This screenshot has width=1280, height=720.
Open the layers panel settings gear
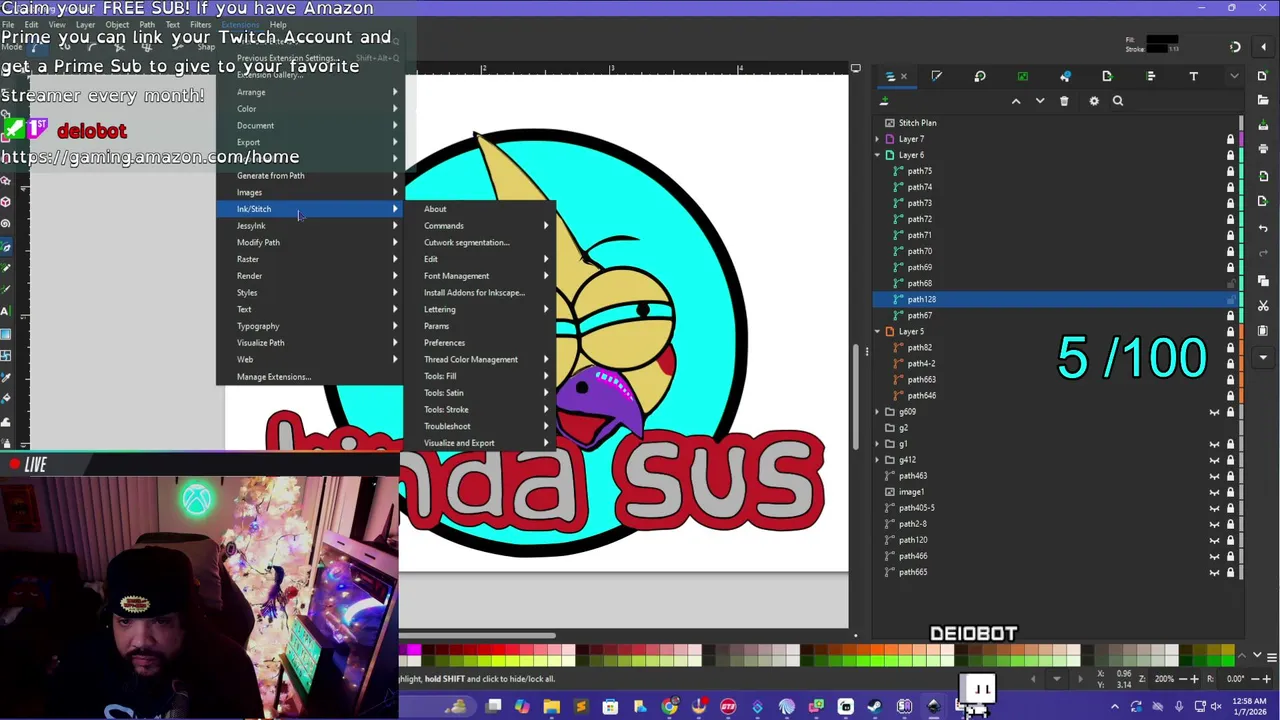pos(1094,101)
